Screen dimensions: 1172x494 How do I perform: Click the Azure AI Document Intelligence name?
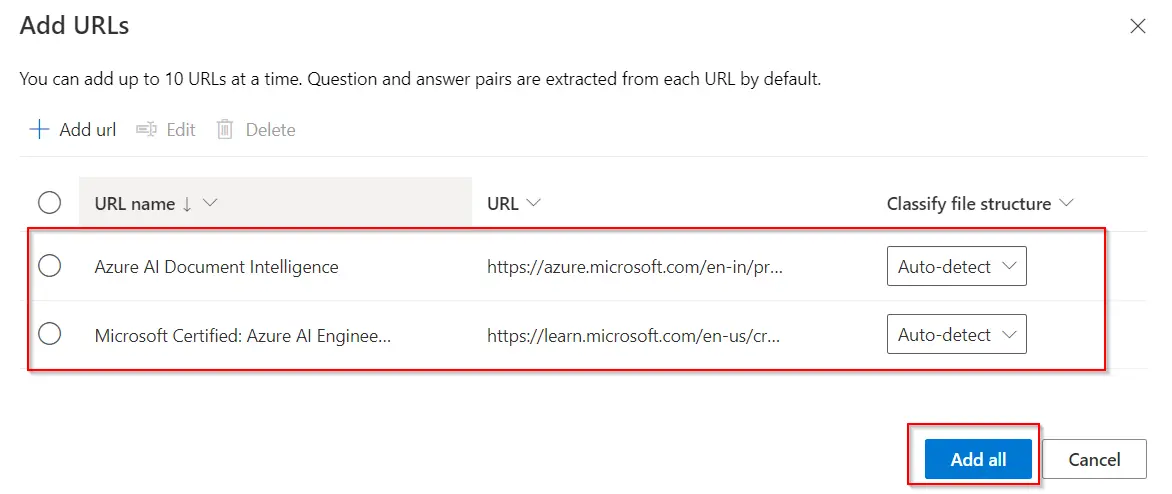click(x=216, y=267)
